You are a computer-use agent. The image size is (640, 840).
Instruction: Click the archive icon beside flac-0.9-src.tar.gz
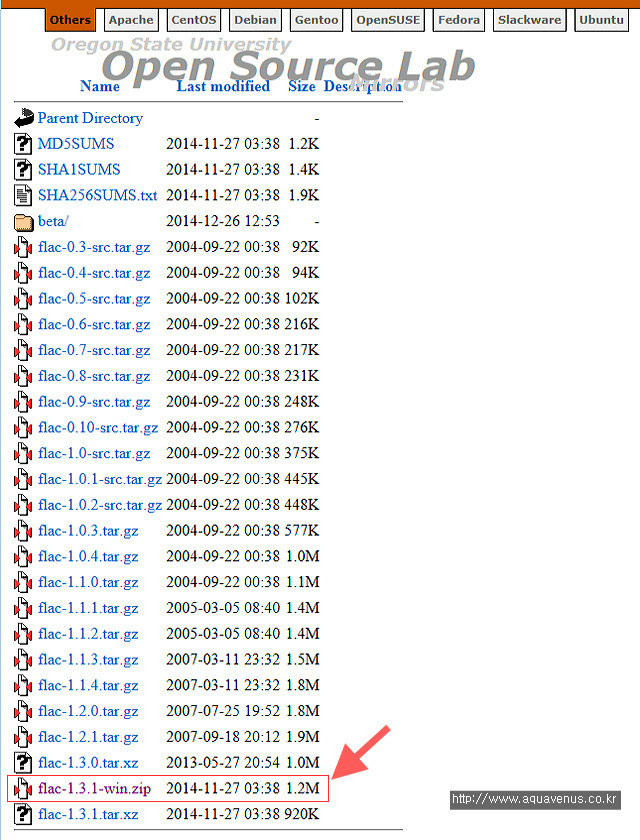(22, 402)
